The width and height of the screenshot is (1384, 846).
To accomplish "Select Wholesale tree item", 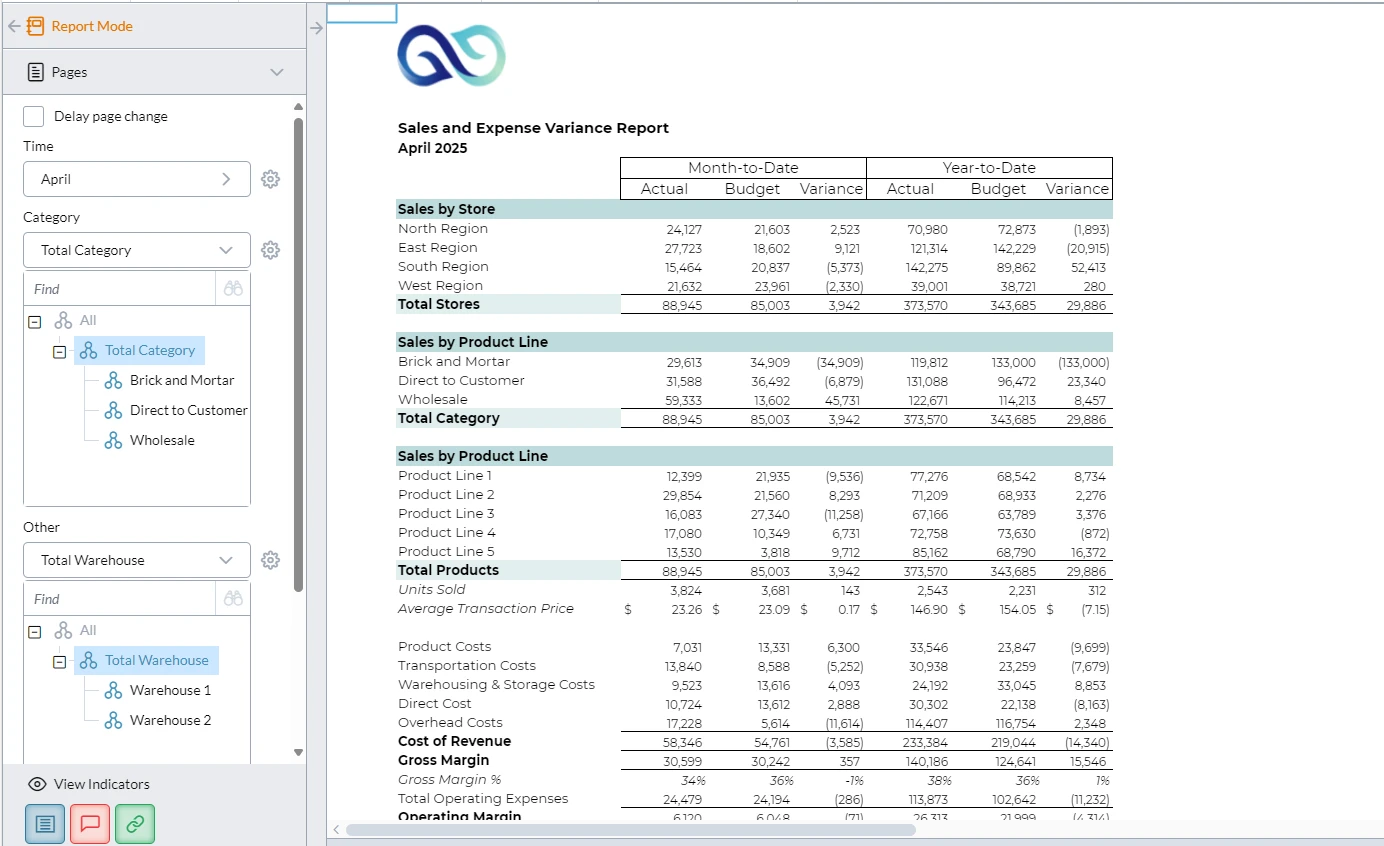I will pyautogui.click(x=162, y=440).
